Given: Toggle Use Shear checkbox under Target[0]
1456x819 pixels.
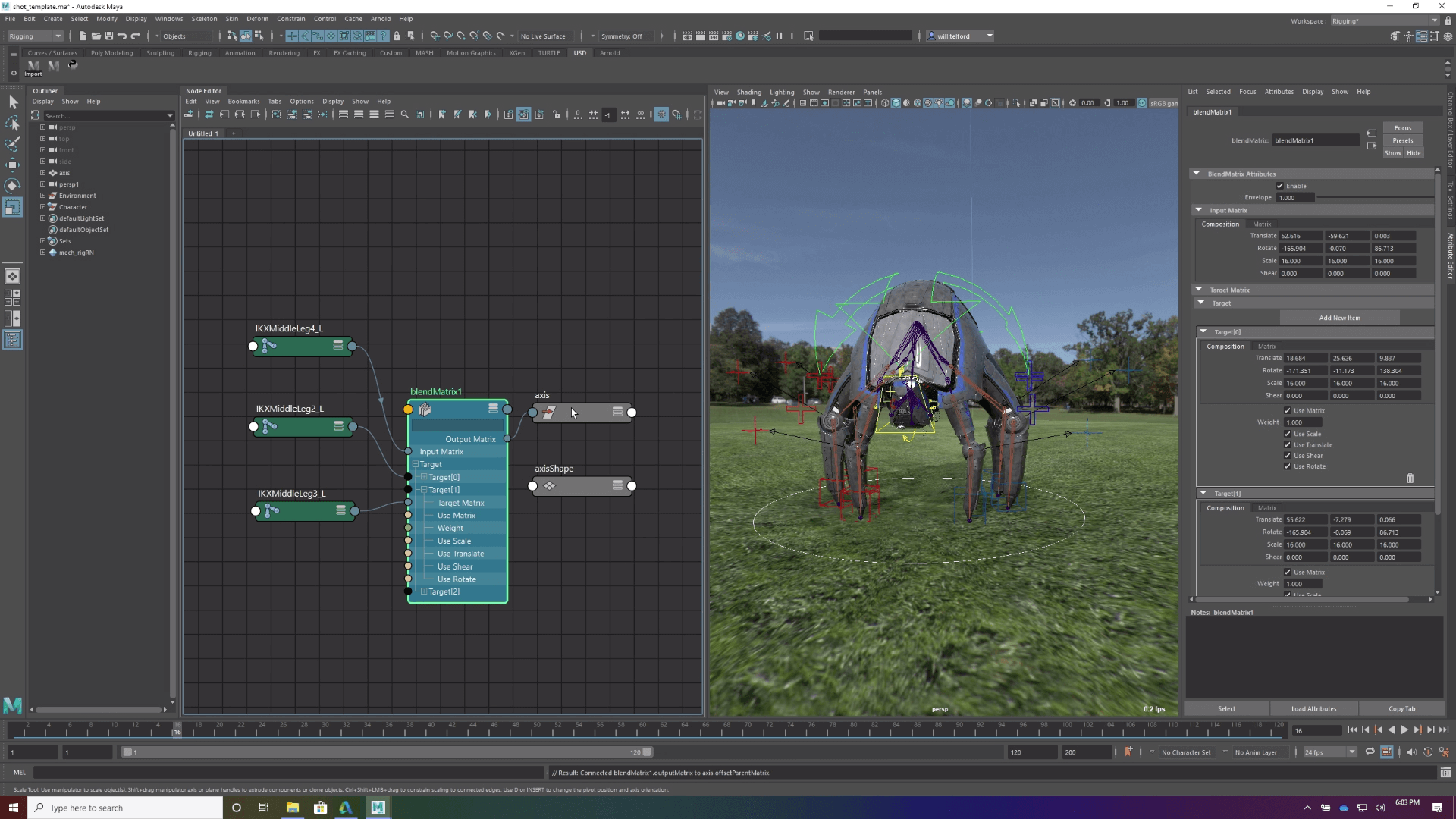Looking at the screenshot, I should [x=1288, y=456].
